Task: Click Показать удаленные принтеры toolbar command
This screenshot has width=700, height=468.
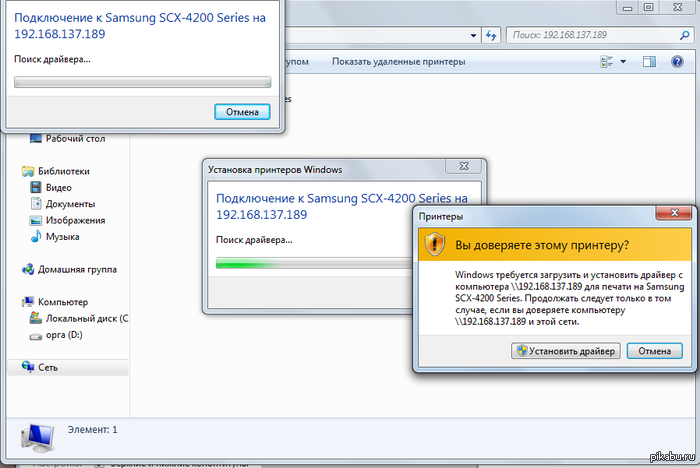Action: tap(398, 62)
